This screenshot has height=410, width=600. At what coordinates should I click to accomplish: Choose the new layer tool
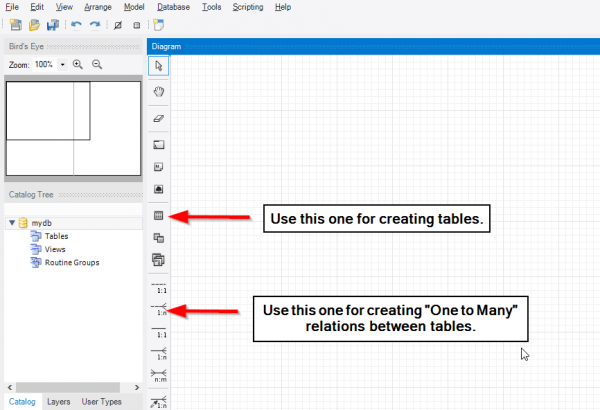click(x=158, y=144)
